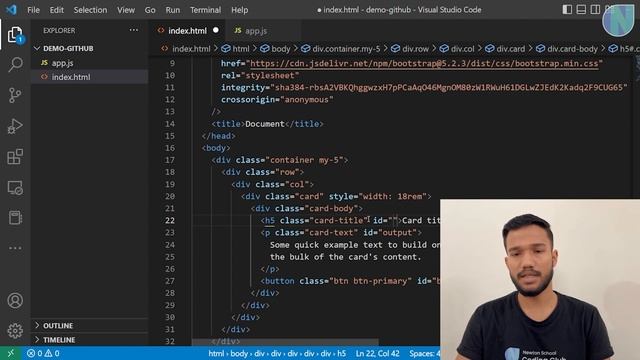Switch to the index.html editor tab
640x360 pixels.
coord(187,31)
